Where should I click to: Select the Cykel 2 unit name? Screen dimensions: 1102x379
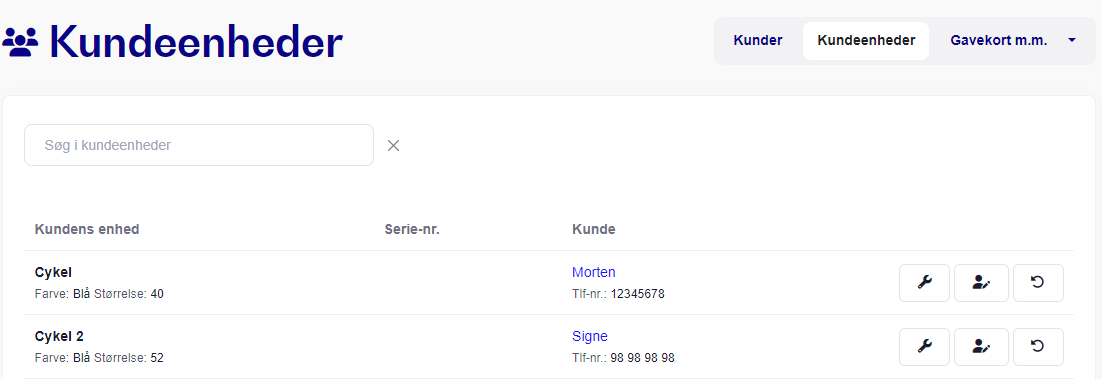[59, 336]
